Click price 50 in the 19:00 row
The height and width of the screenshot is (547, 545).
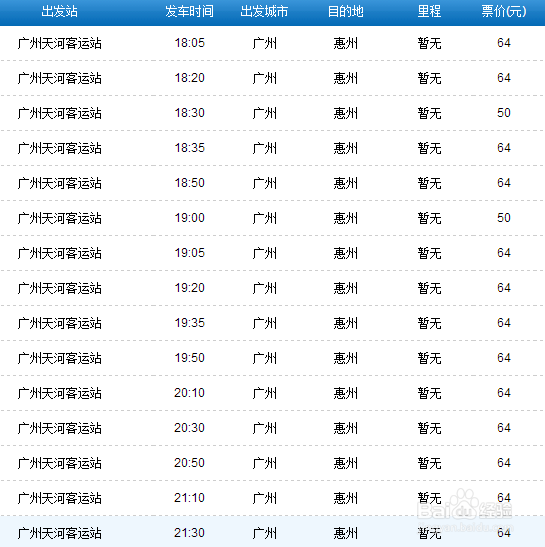point(504,218)
